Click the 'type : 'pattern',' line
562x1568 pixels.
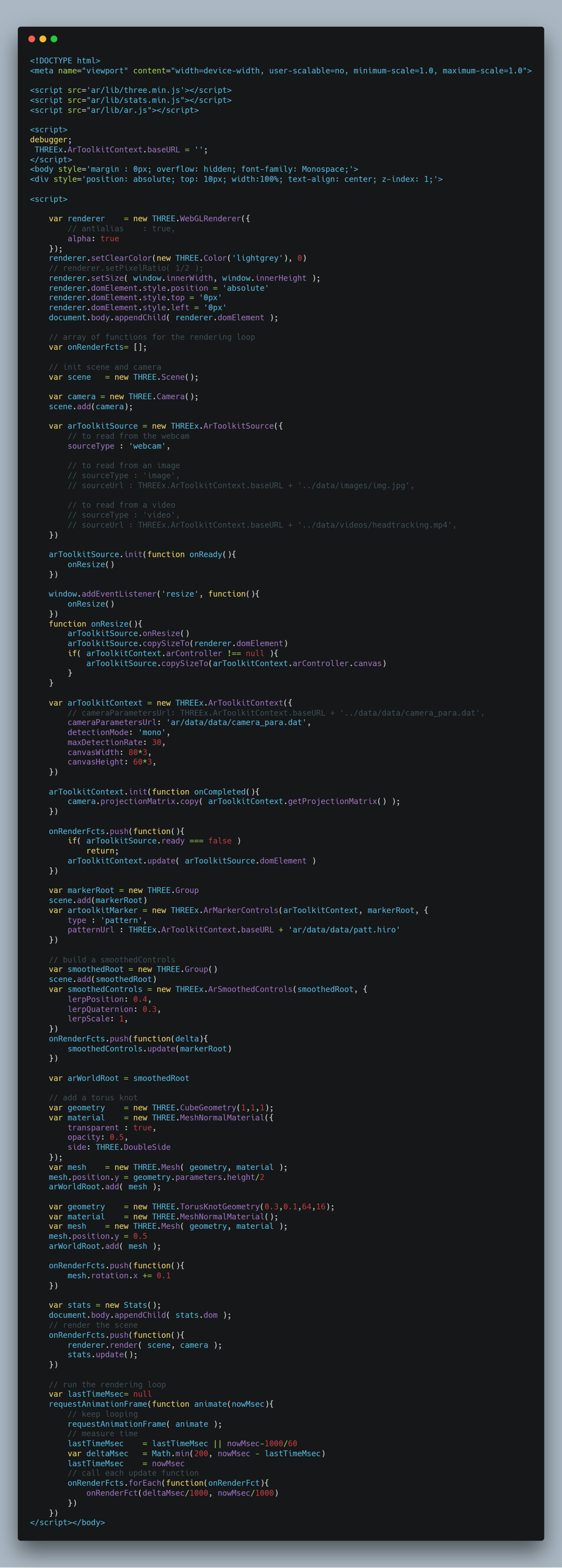click(107, 920)
